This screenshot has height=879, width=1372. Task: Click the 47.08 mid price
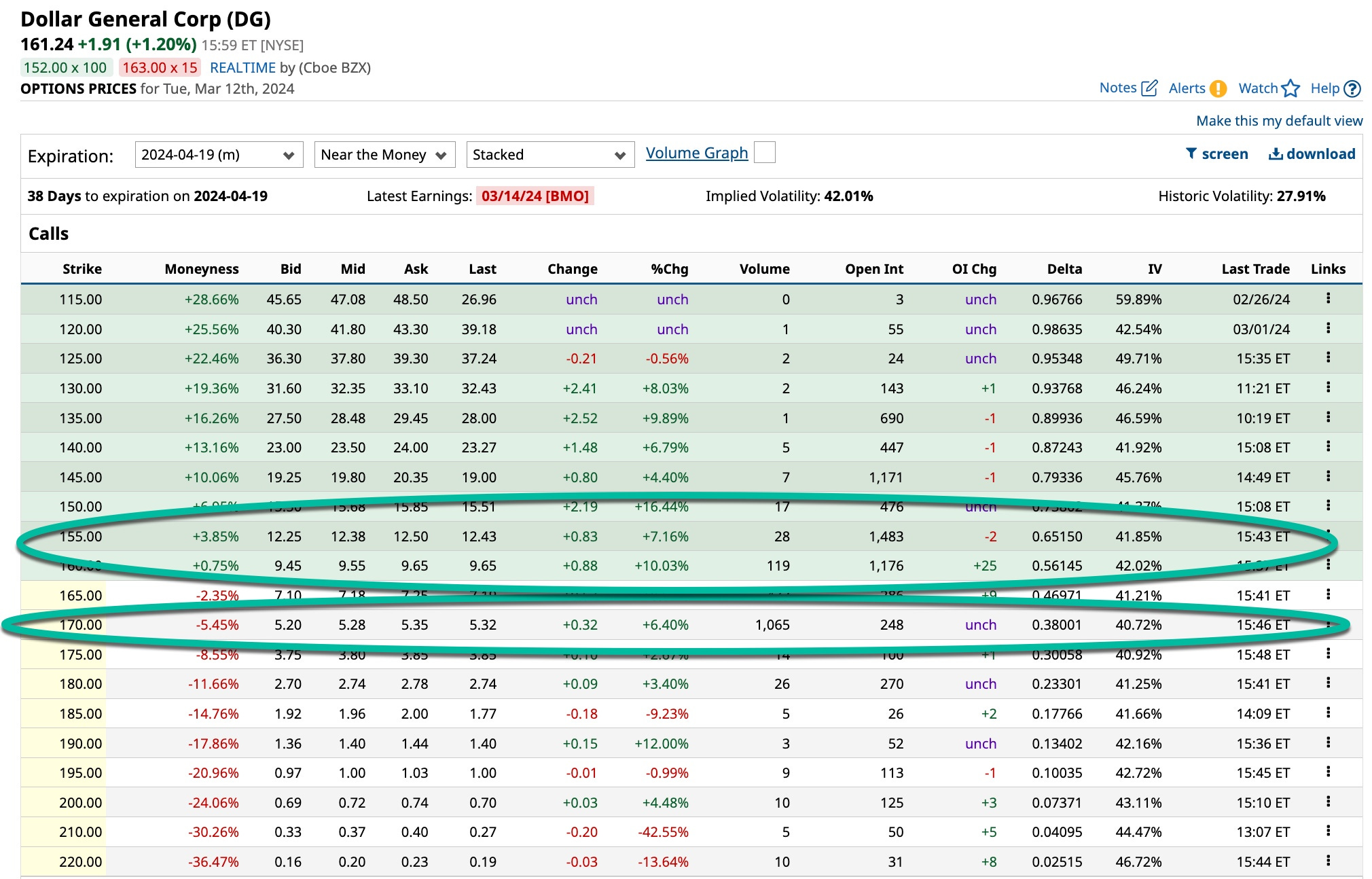(x=348, y=299)
